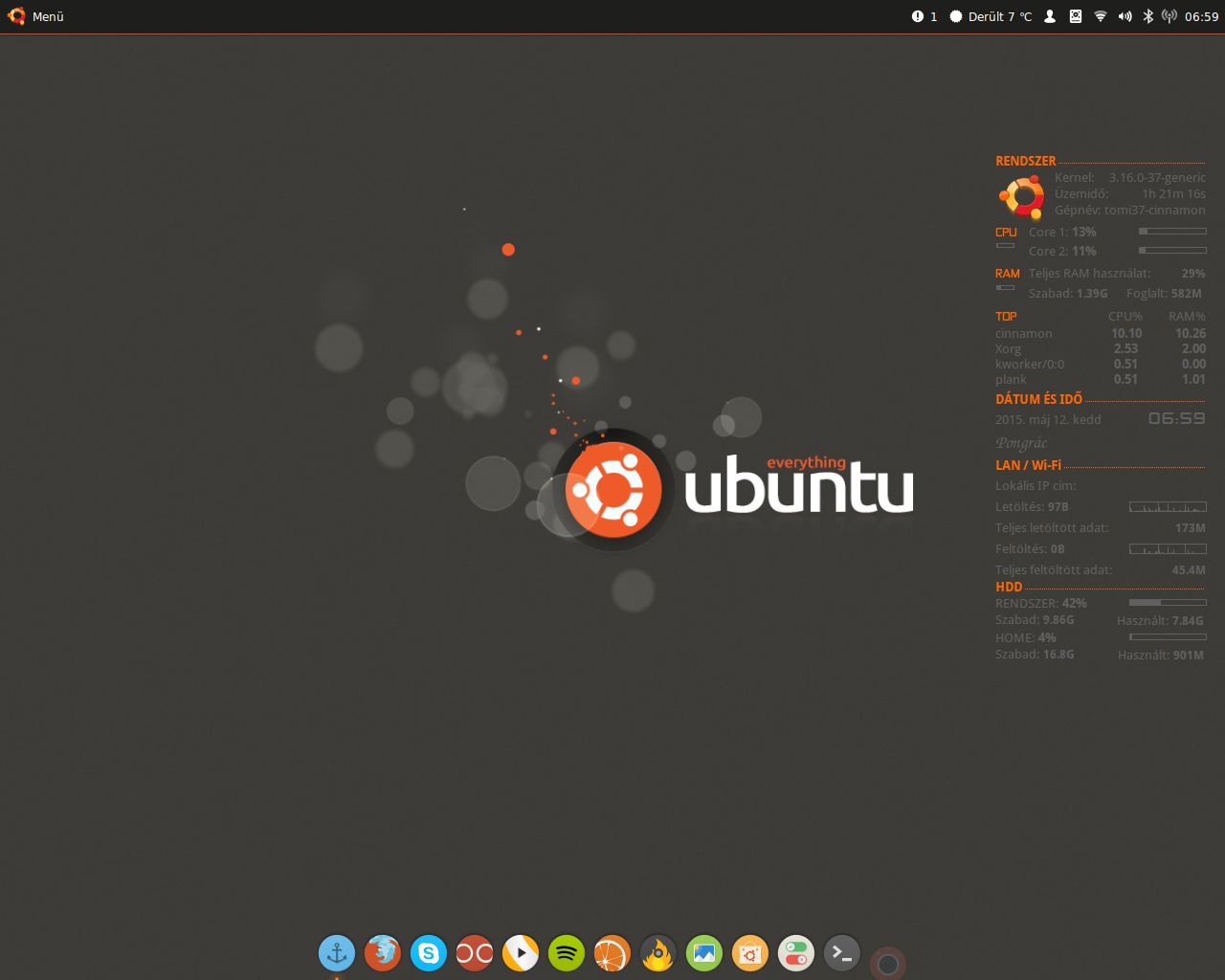Open Ubuntu Software Center from dock
Image resolution: width=1225 pixels, height=980 pixels.
pos(750,953)
